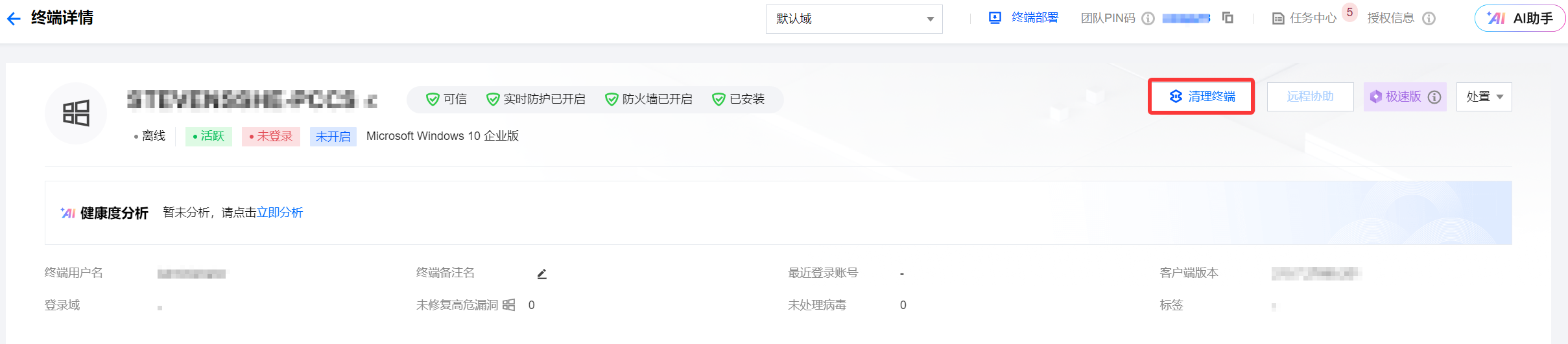This screenshot has height=344, width=1568.
Task: Click info icon next to 团队PIN码
Action: pyautogui.click(x=1148, y=19)
